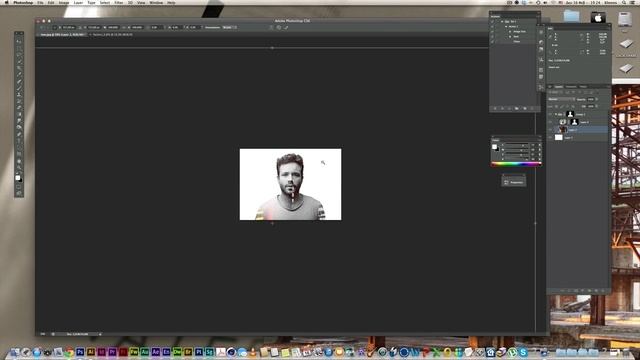Click the Properties panel button
Screen dimensions: 640x360
[x=513, y=182]
